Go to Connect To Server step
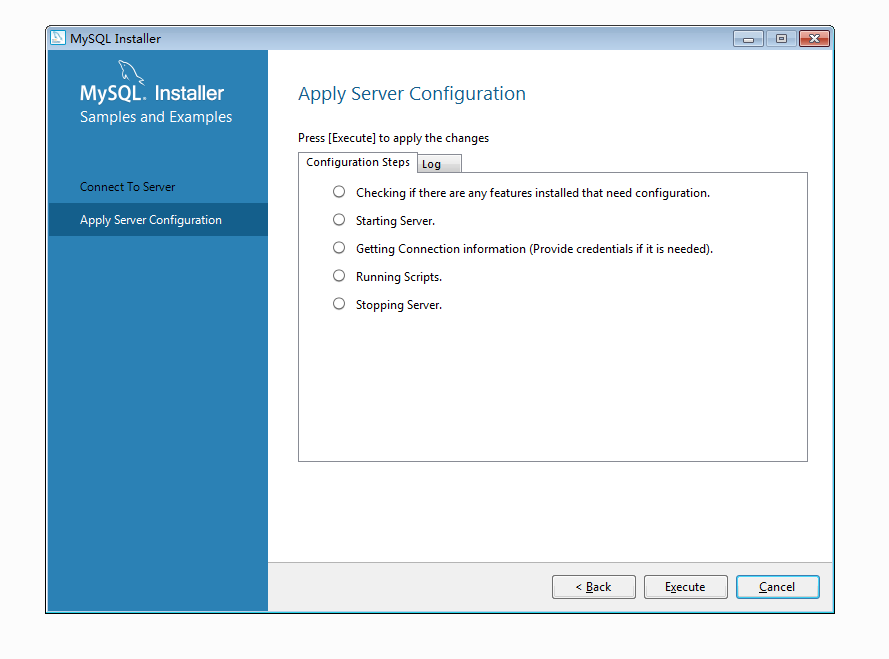 point(128,187)
